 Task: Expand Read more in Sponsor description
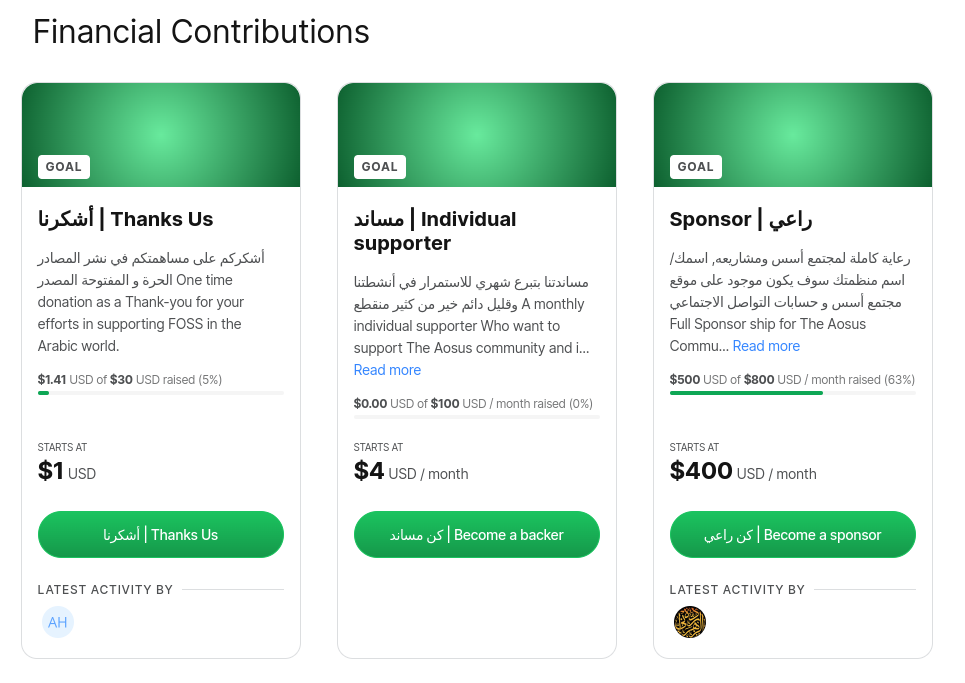point(766,346)
